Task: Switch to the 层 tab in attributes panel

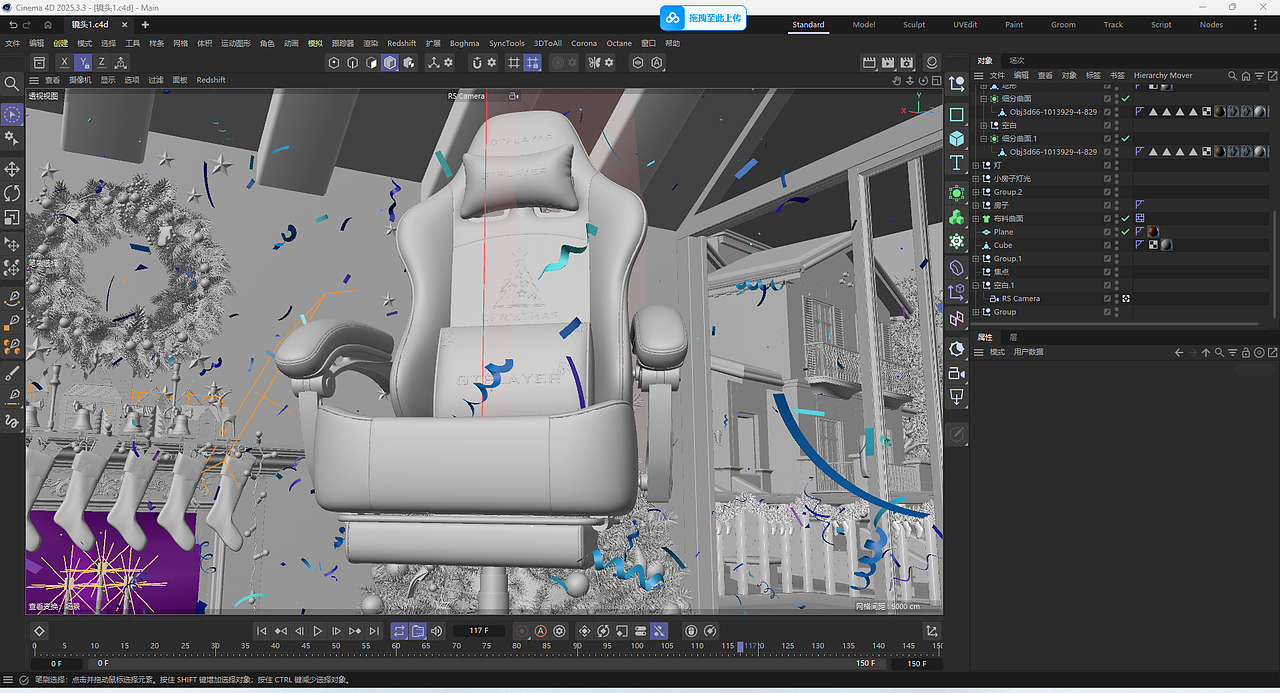Action: 1013,337
